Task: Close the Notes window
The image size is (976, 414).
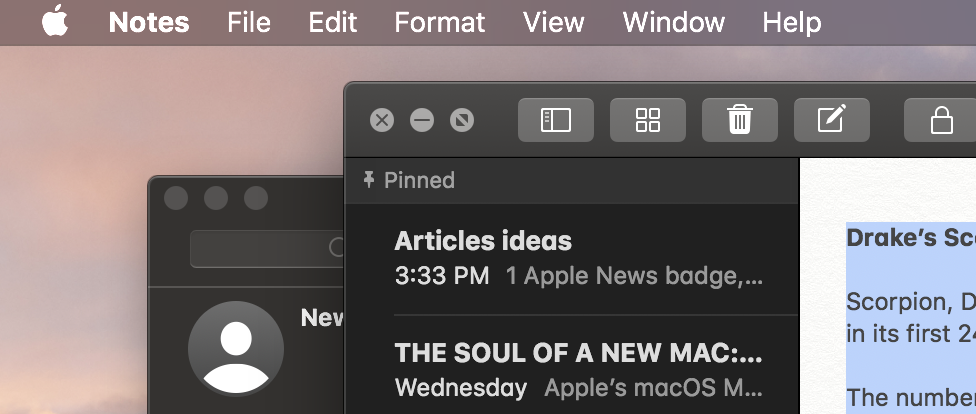Action: click(382, 121)
